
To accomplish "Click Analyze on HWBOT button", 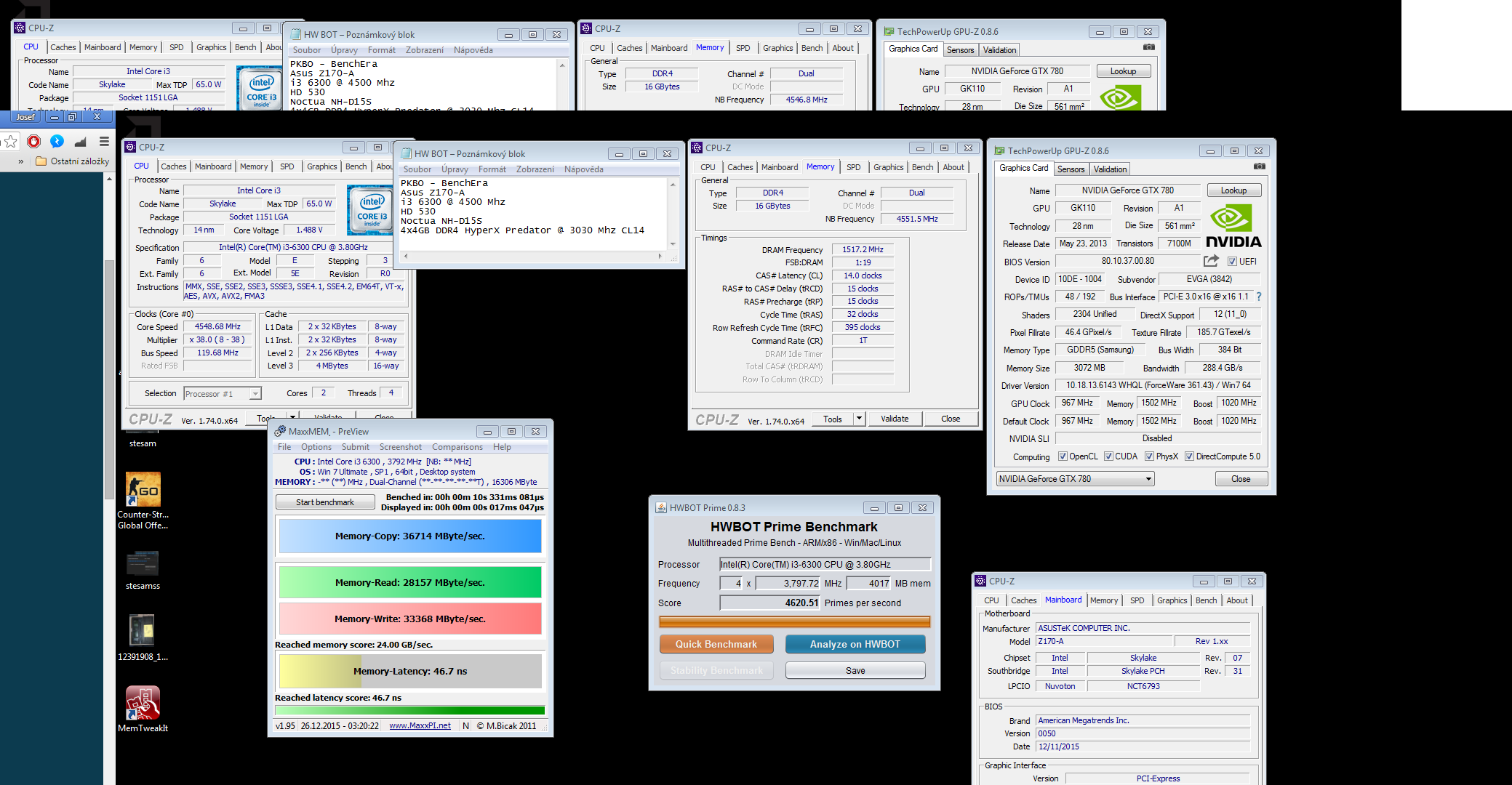I will [855, 644].
